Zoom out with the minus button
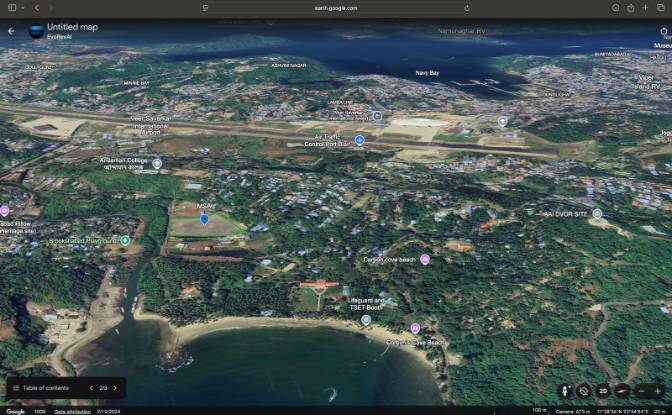Screen dimensions: 672x415 [641, 391]
